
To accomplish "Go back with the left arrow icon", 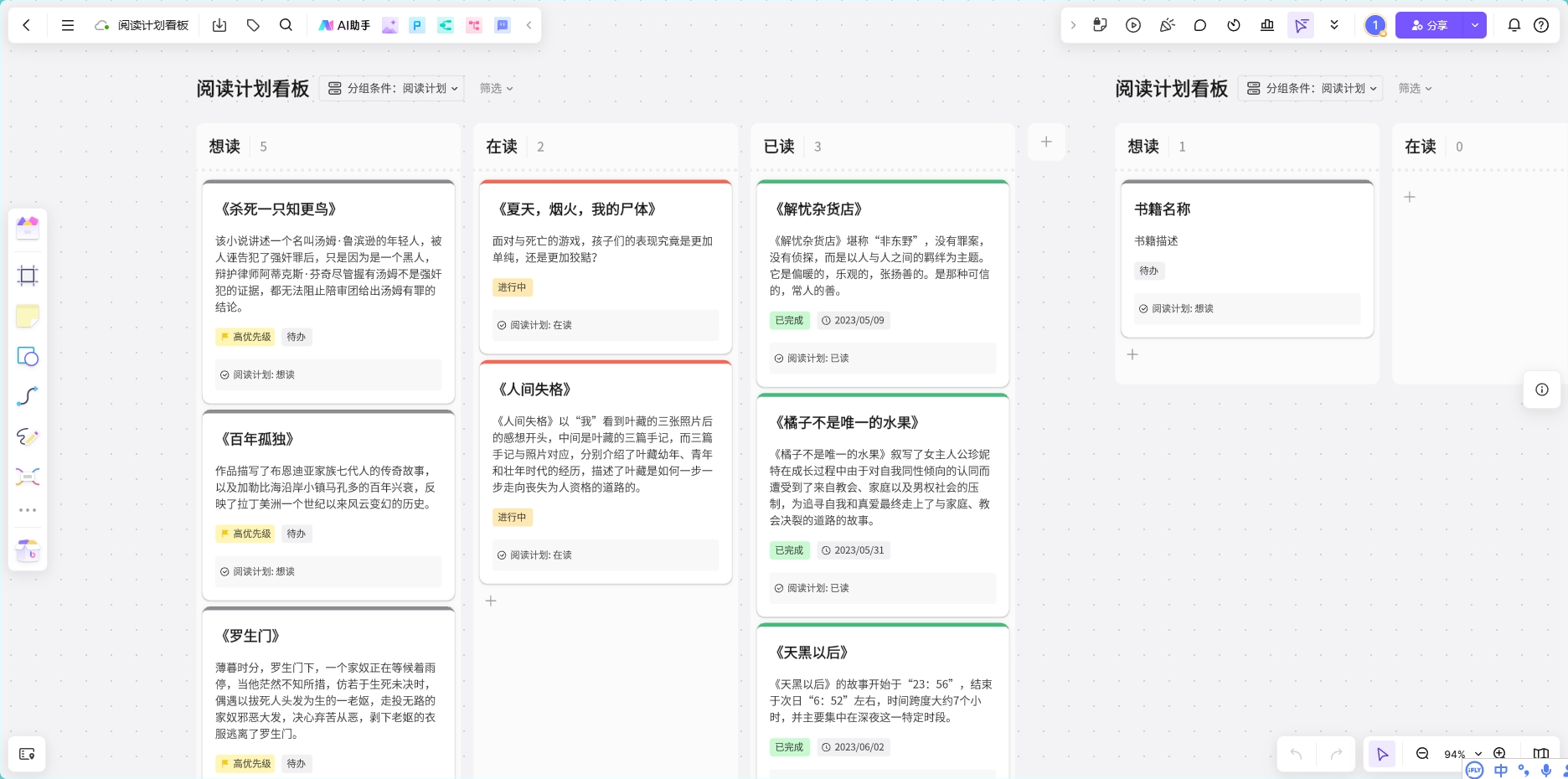I will tap(27, 25).
